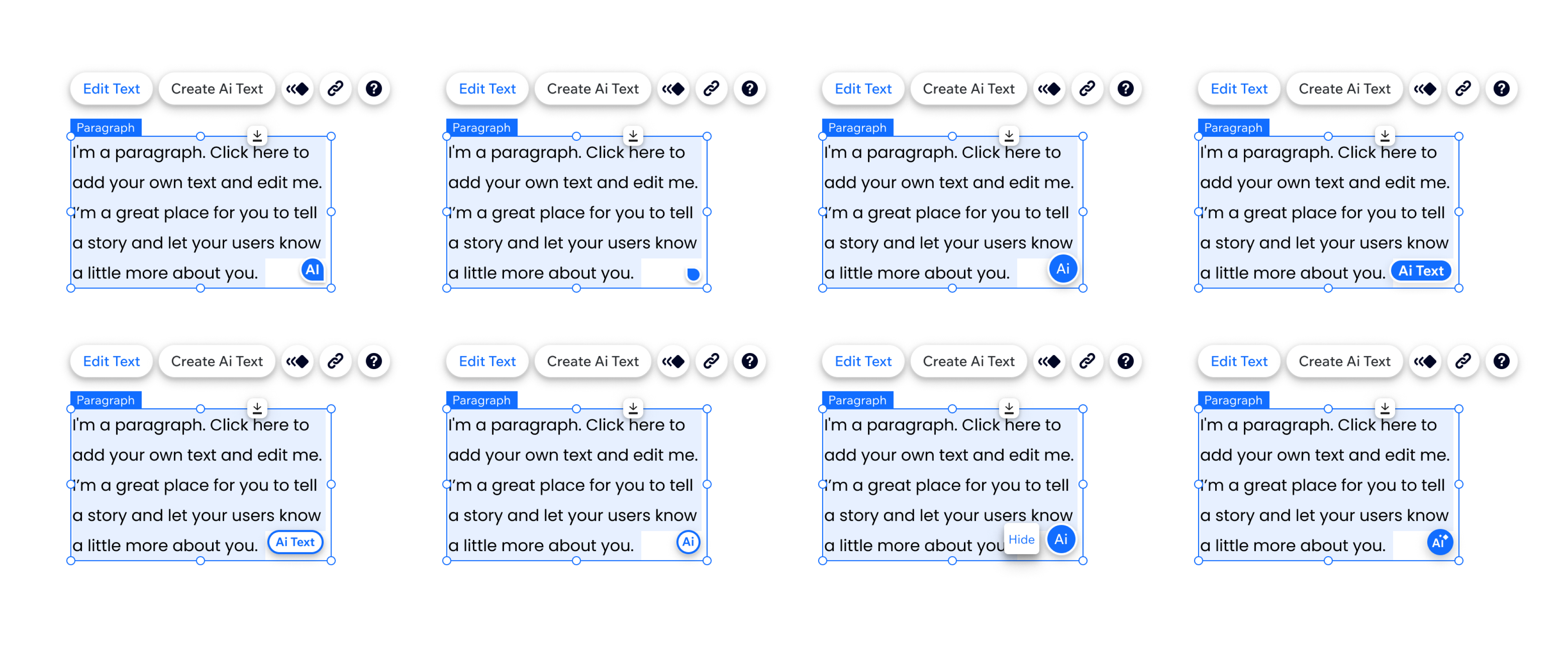Click help icon above the Hide button paragraph

point(1125,361)
